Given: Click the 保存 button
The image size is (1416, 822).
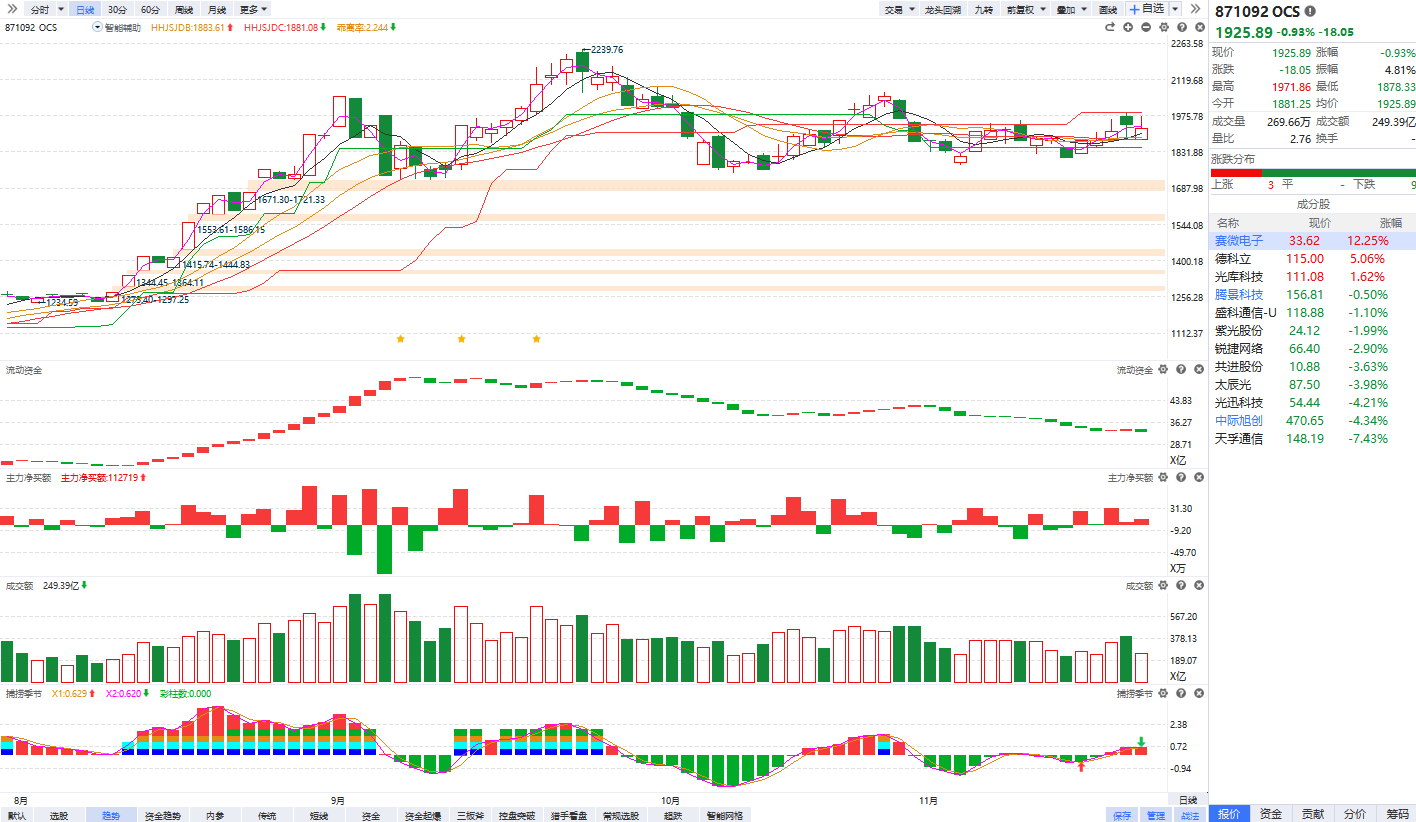Looking at the screenshot, I should (1122, 815).
